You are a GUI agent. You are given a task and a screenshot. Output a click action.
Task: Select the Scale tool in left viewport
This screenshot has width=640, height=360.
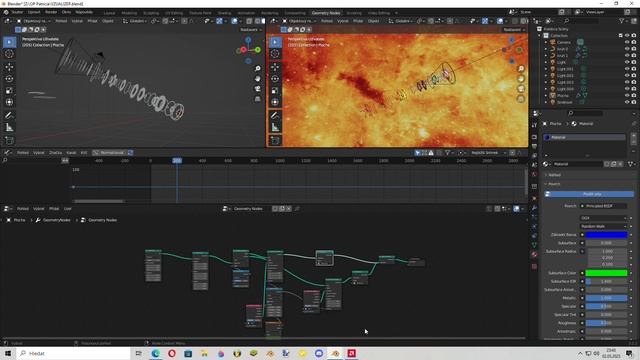coord(9,90)
